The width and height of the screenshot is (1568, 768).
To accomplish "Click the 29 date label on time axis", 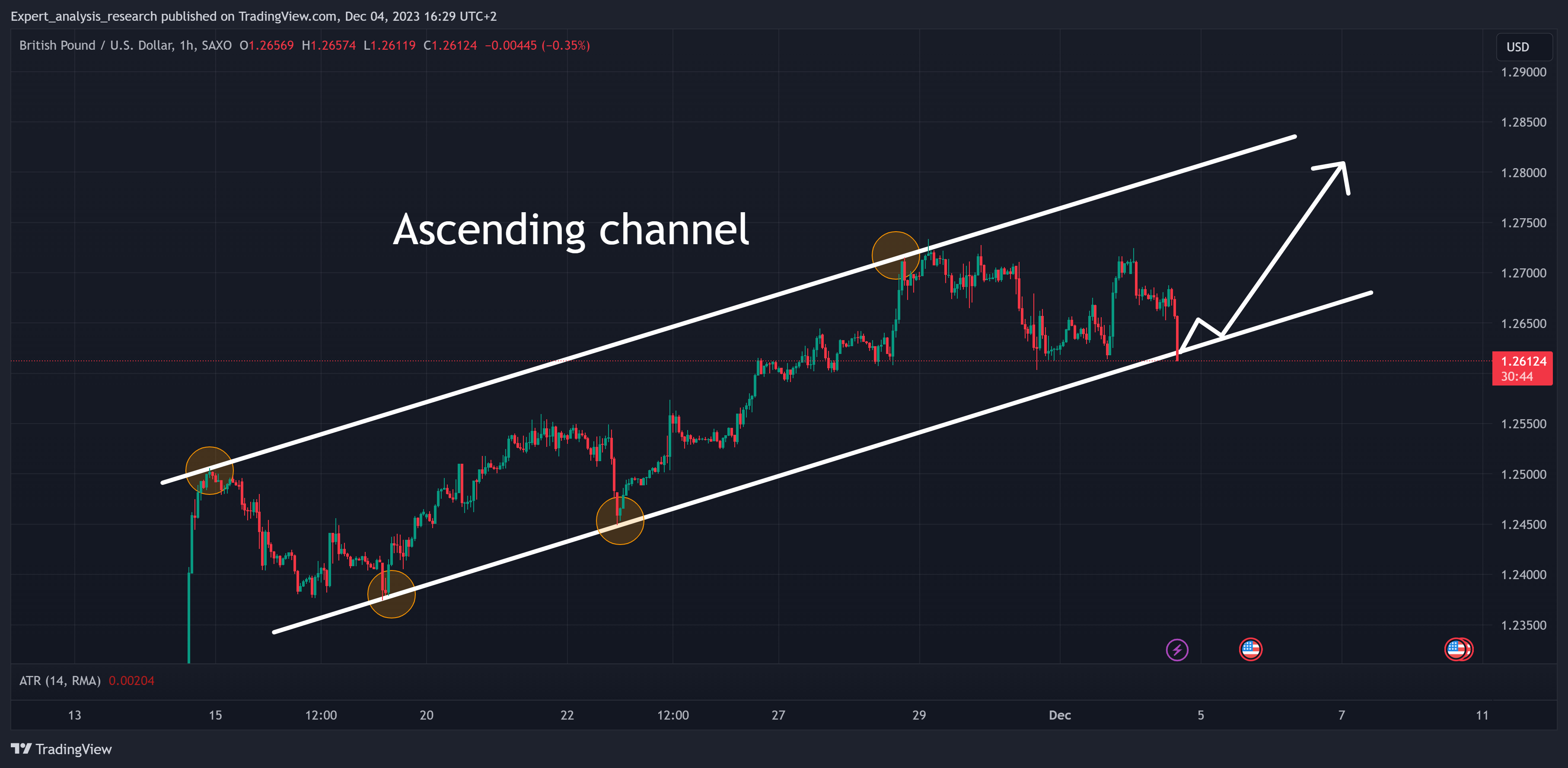I will 919,715.
